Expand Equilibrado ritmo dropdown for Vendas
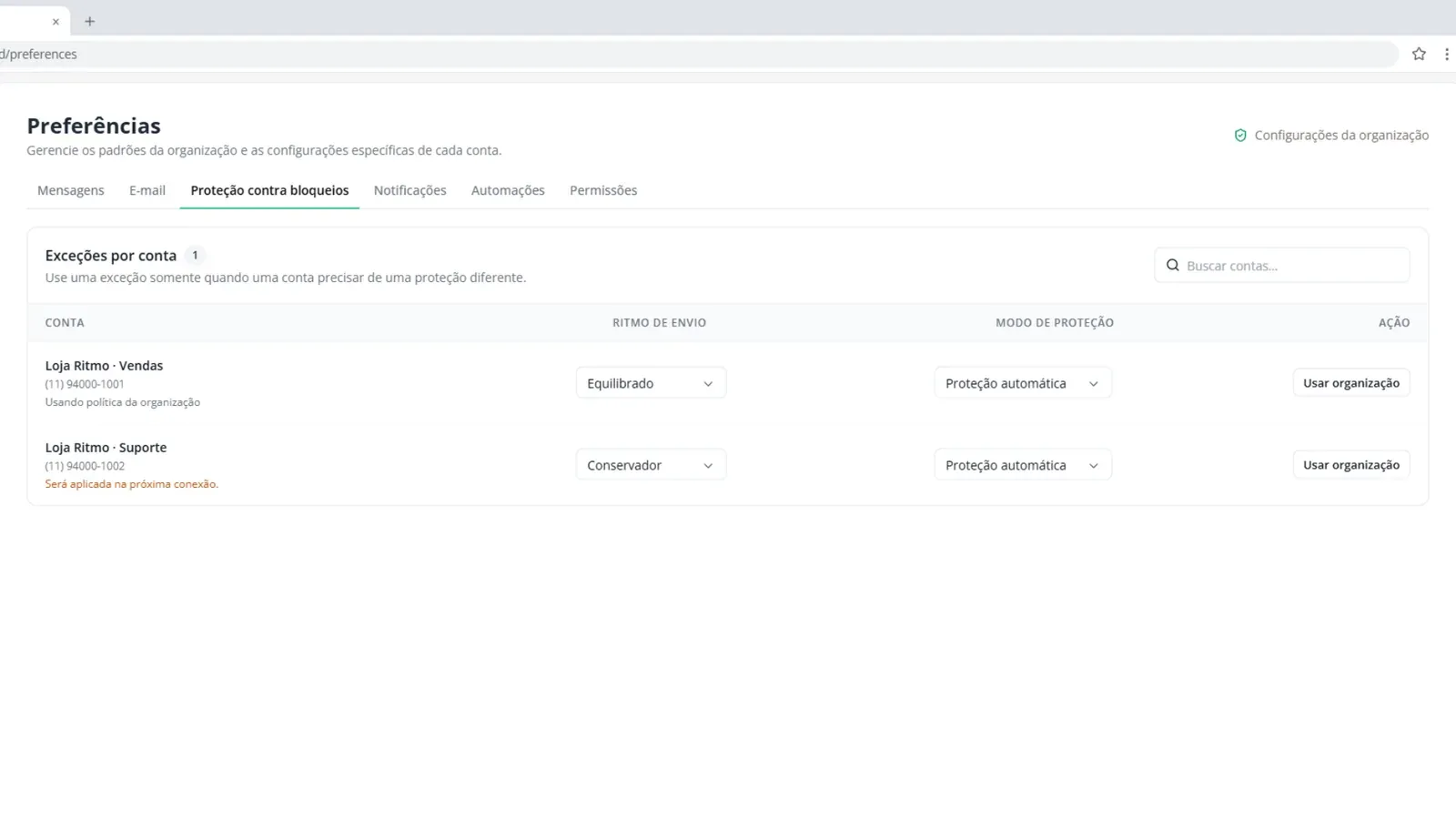The height and width of the screenshot is (819, 1456). 651,383
